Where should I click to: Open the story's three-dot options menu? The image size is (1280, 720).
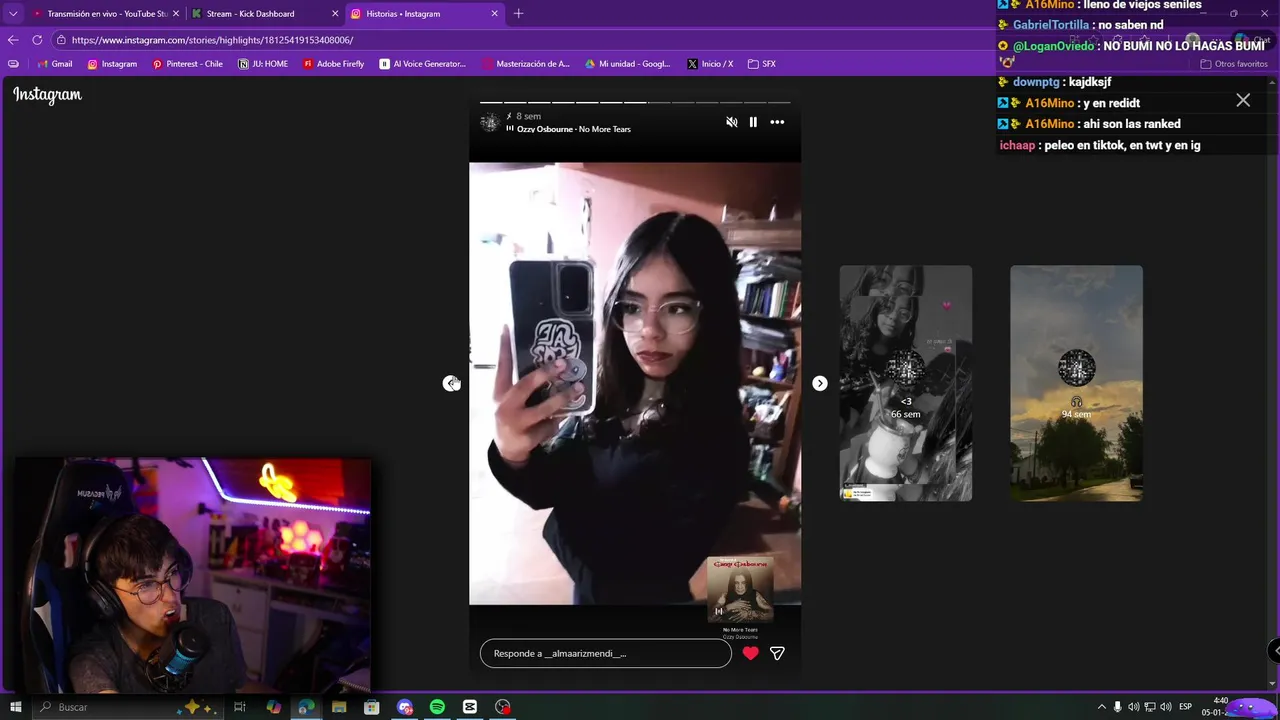coord(777,122)
